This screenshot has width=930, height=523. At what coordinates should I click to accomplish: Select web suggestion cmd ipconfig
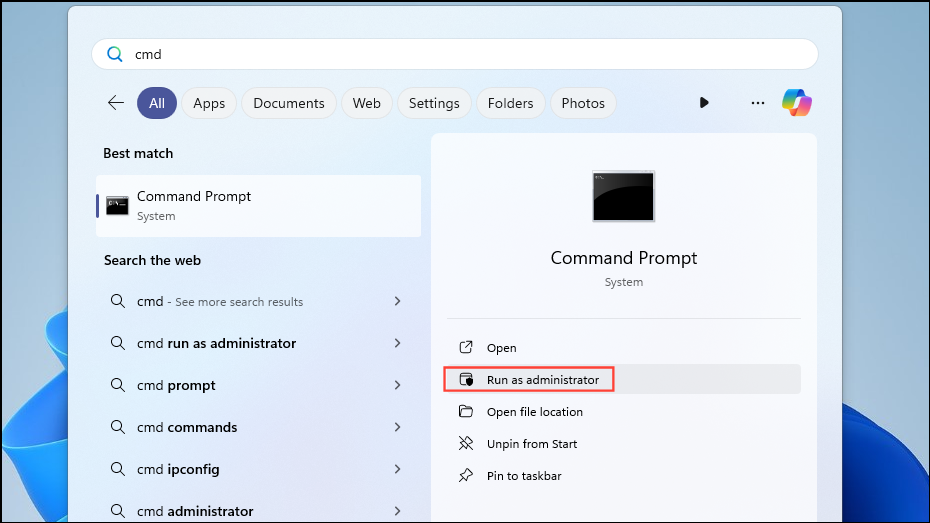click(x=259, y=469)
